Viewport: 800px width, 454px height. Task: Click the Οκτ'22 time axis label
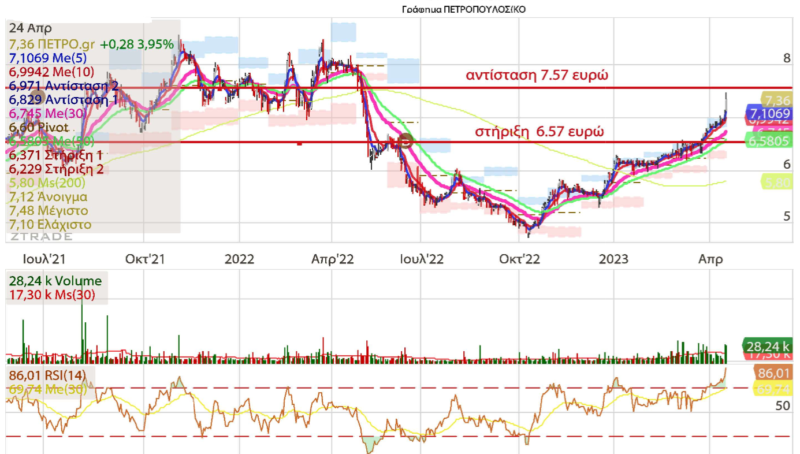pyautogui.click(x=520, y=258)
